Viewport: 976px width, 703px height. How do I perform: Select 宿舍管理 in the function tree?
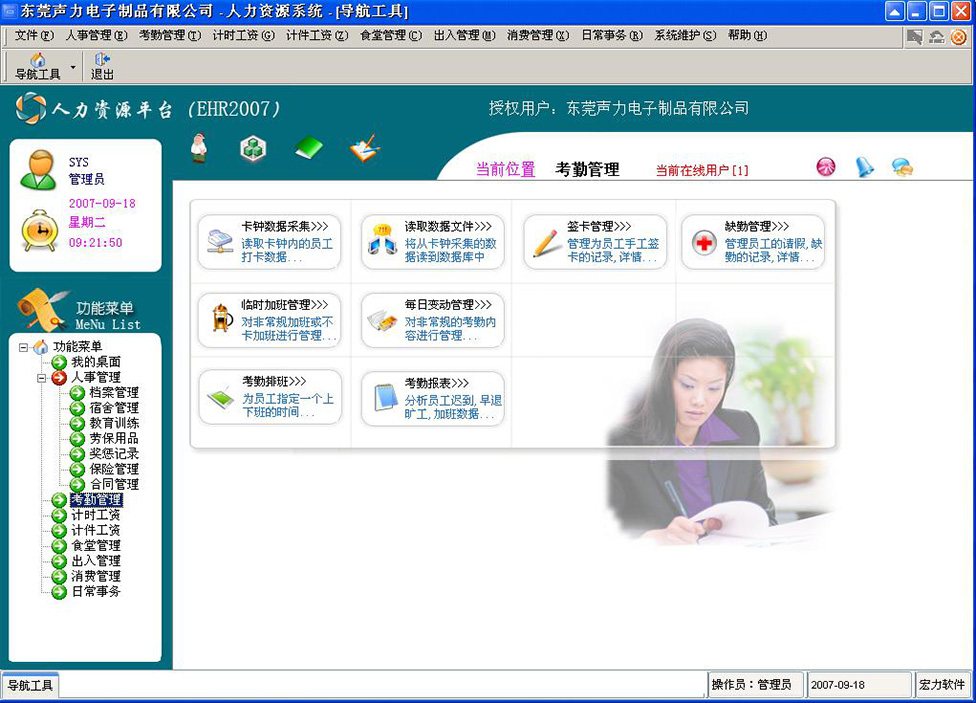coord(113,408)
